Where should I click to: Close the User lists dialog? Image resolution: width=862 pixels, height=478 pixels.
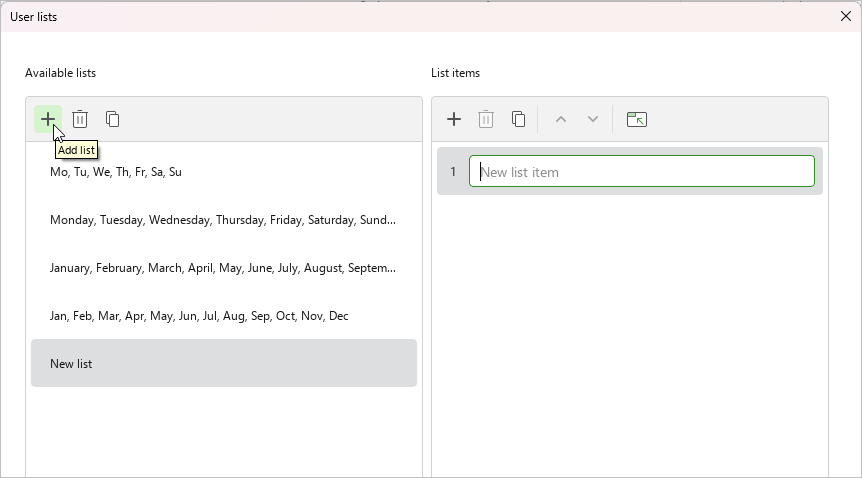(x=846, y=17)
